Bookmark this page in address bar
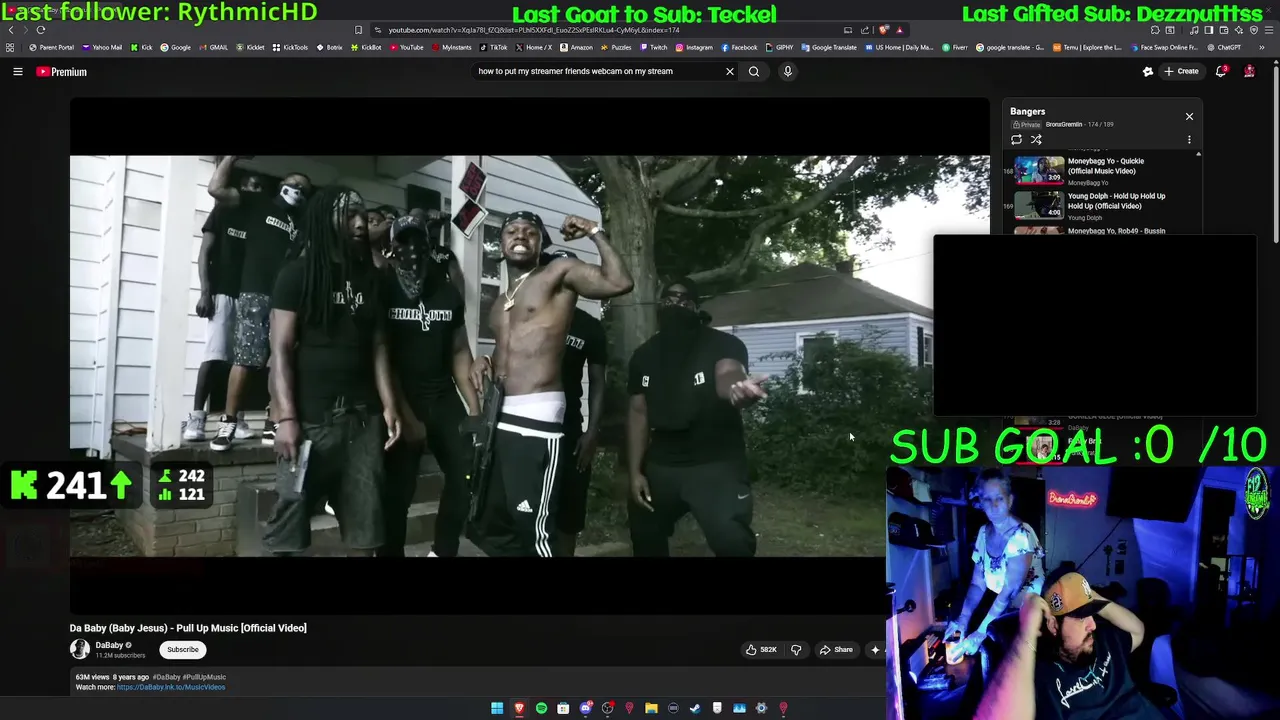This screenshot has height=720, width=1280. (359, 30)
